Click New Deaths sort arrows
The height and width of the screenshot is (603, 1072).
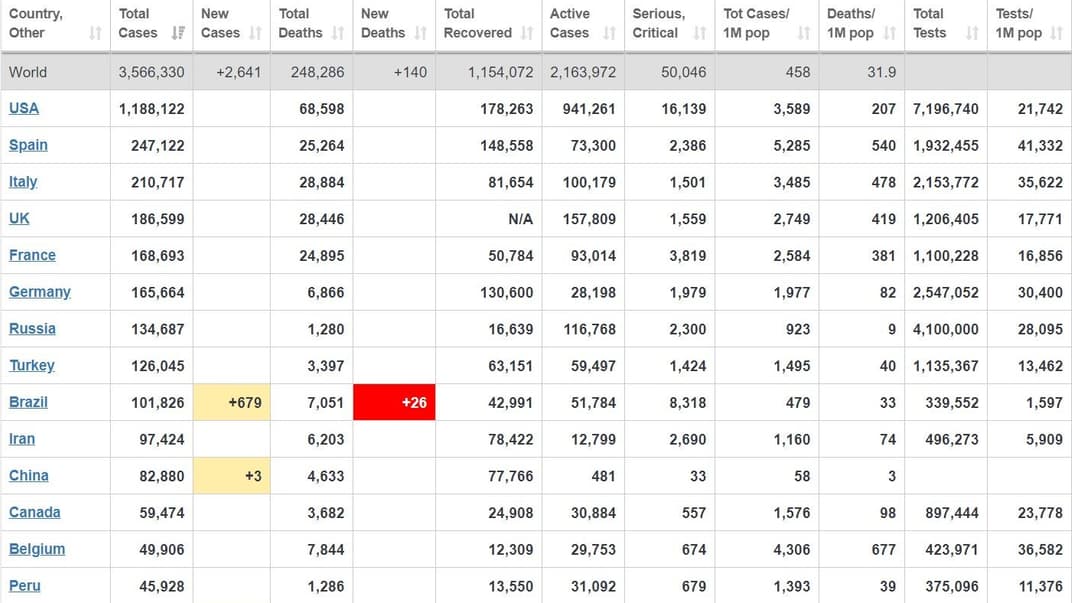421,33
